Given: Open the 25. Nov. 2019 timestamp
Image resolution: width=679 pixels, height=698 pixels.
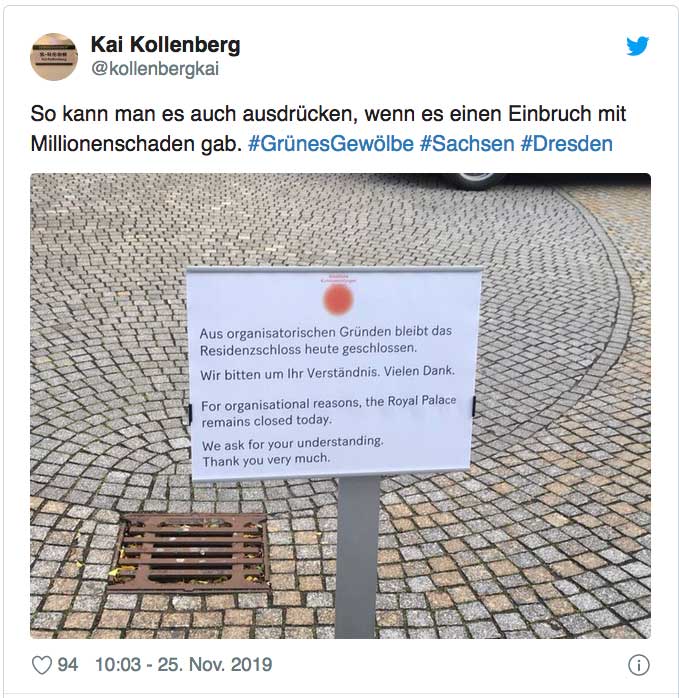Looking at the screenshot, I should 183,665.
